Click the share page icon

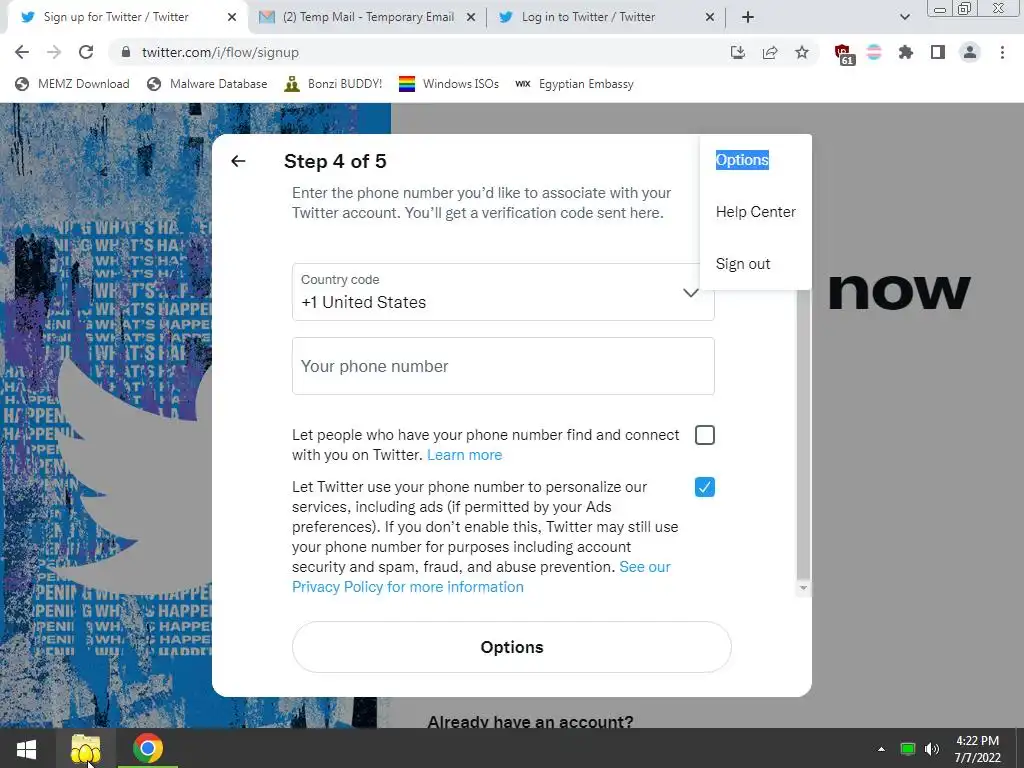click(x=770, y=52)
